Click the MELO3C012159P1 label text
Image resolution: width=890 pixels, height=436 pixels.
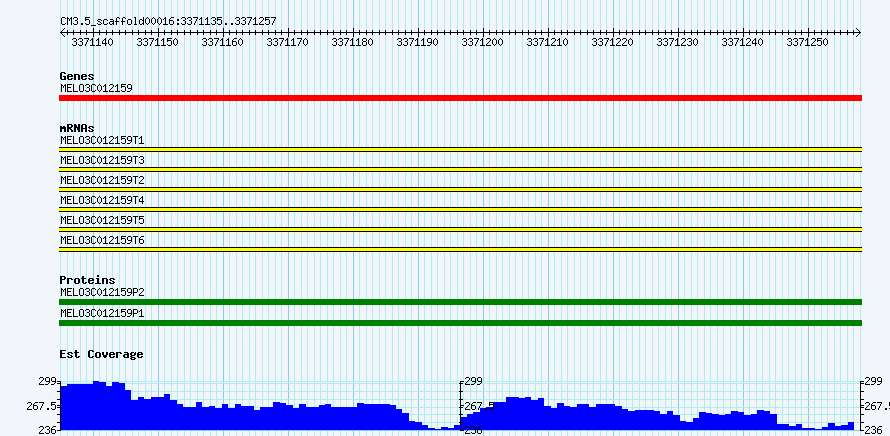pos(102,313)
